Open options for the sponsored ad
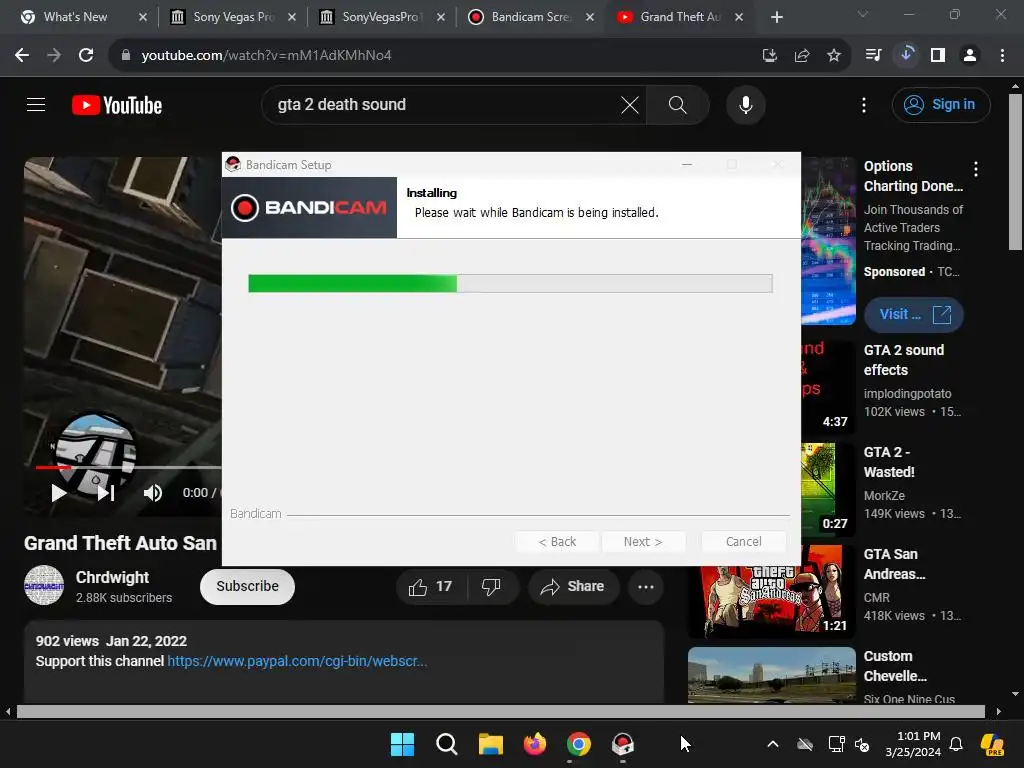Viewport: 1024px width, 768px height. [976, 169]
